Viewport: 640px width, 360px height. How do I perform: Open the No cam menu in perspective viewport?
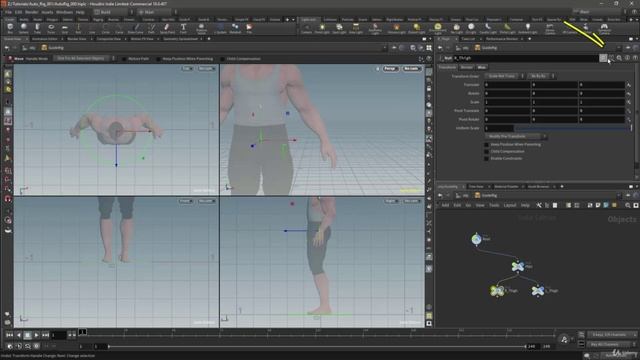coord(411,69)
